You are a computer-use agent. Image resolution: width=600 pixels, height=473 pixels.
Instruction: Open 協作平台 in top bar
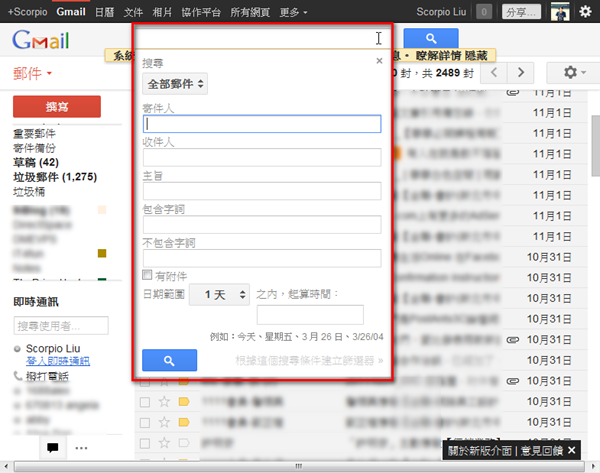[201, 12]
